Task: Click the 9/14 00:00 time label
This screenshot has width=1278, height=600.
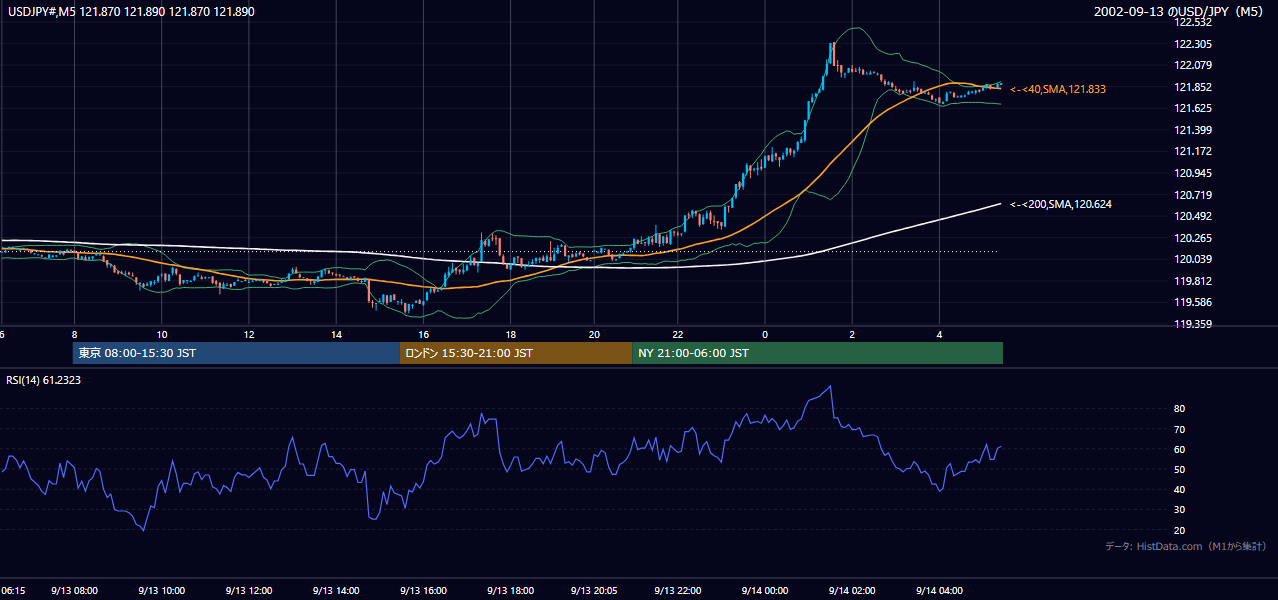Action: (765, 590)
